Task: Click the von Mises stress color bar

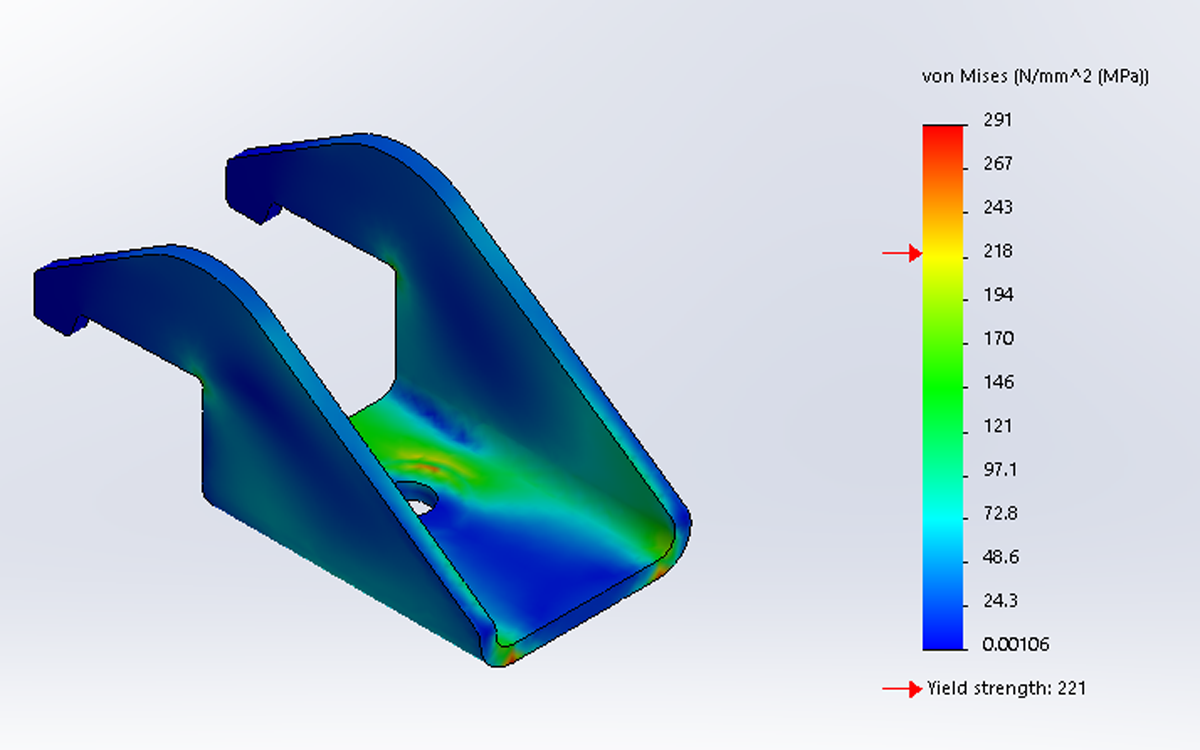Action: [x=942, y=387]
